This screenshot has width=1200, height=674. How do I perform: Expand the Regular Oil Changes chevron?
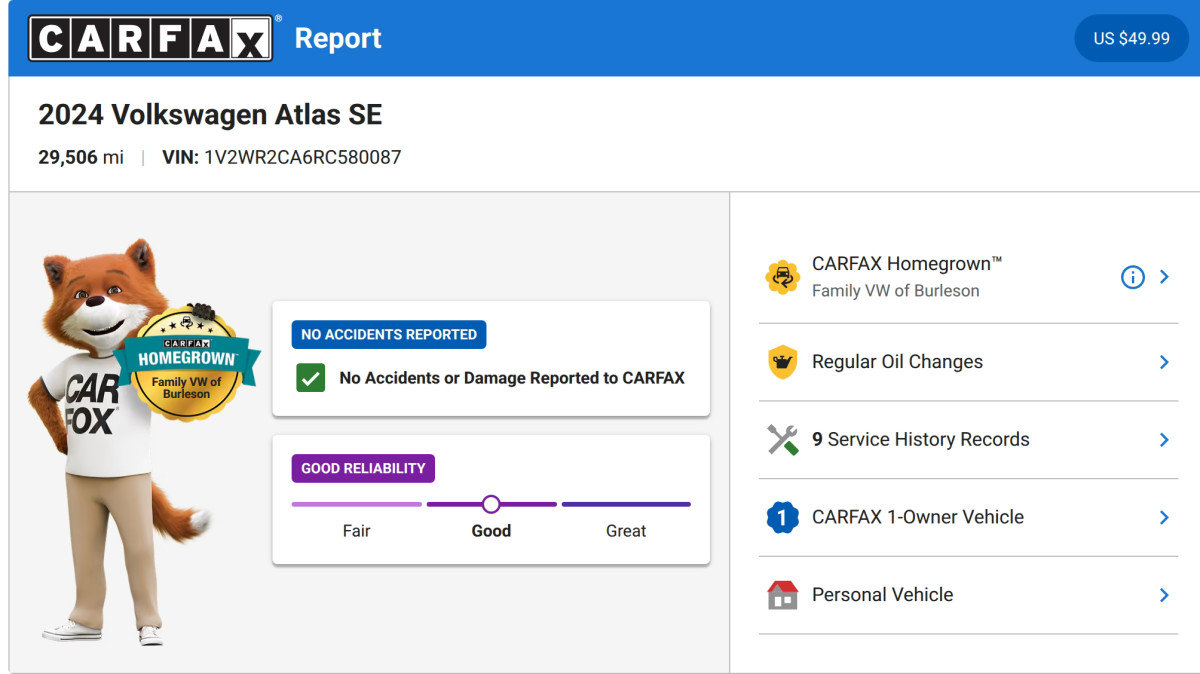click(x=1164, y=362)
